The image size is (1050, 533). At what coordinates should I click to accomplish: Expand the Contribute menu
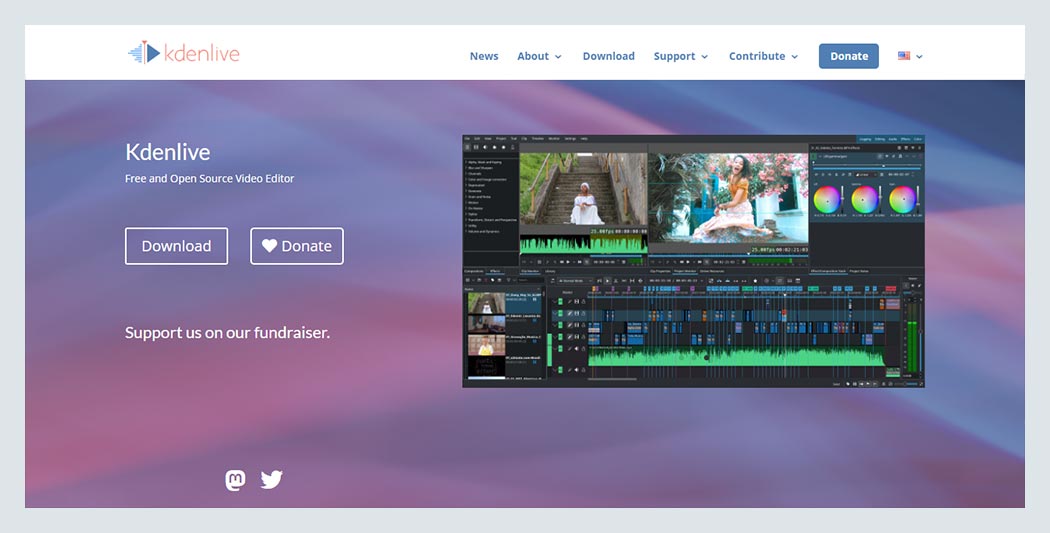pyautogui.click(x=763, y=56)
